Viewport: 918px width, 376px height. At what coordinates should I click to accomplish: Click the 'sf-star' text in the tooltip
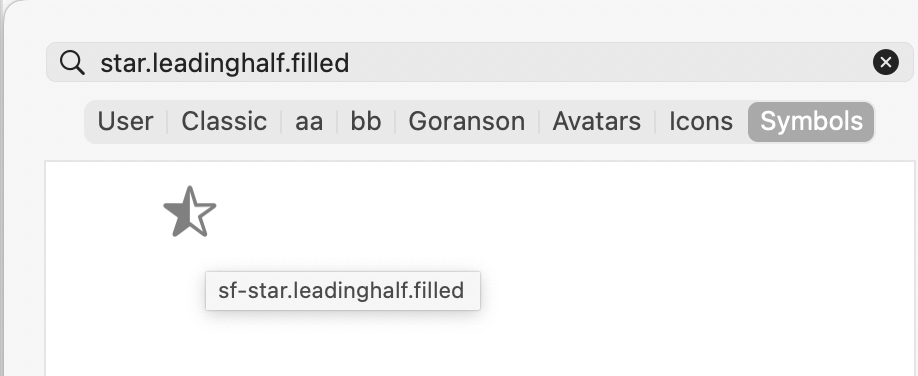click(x=252, y=290)
